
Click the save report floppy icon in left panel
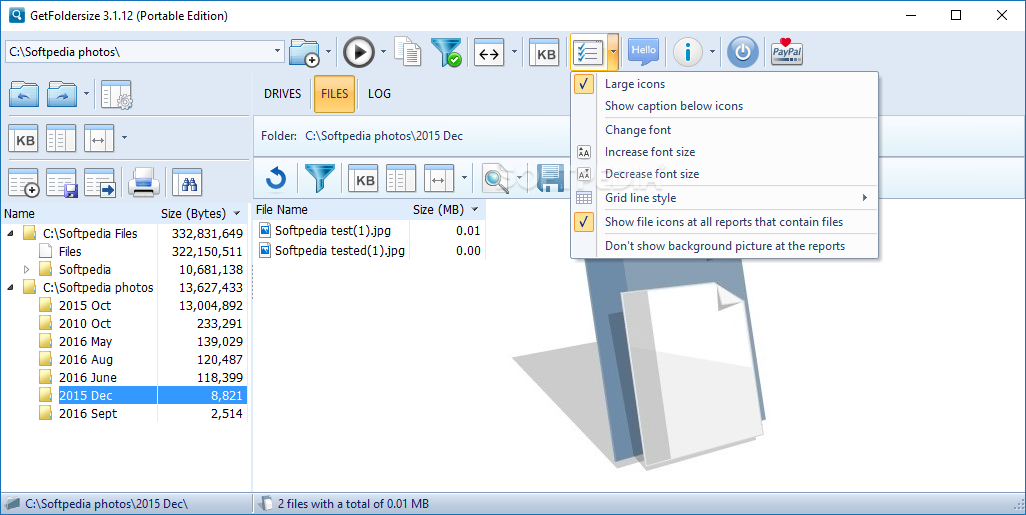point(62,183)
